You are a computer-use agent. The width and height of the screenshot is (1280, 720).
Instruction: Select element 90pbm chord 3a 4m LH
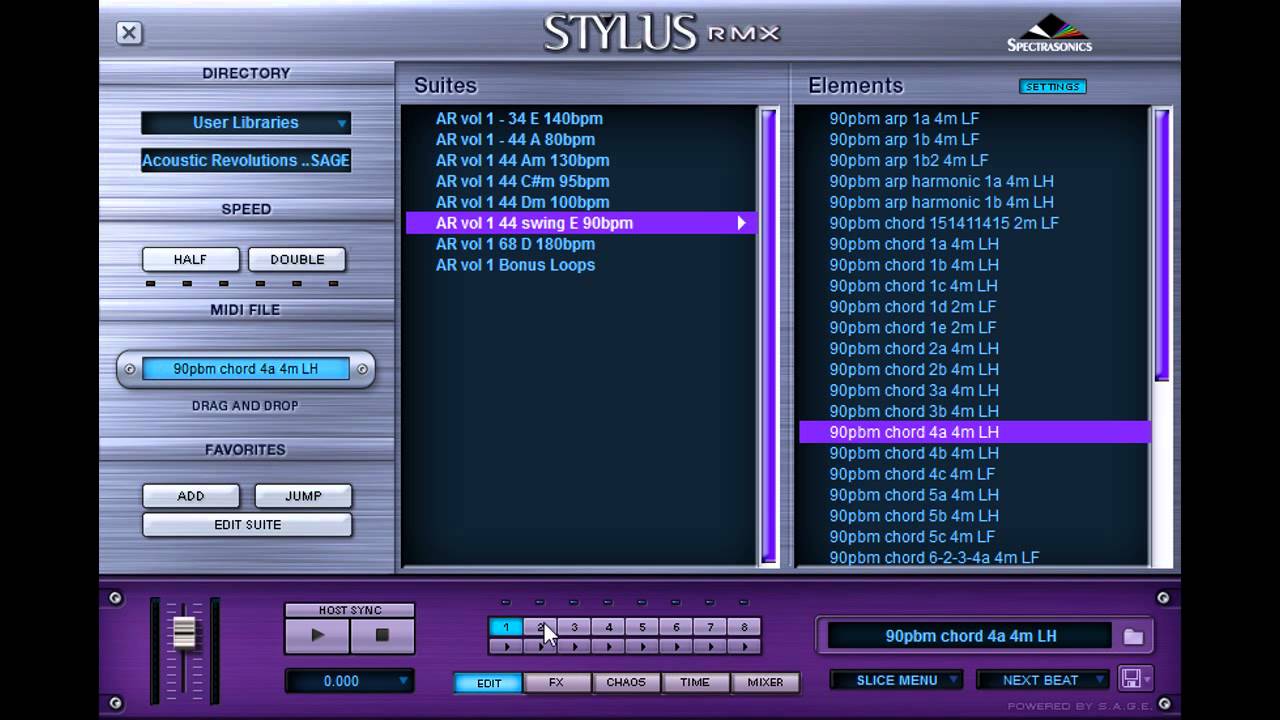point(975,390)
